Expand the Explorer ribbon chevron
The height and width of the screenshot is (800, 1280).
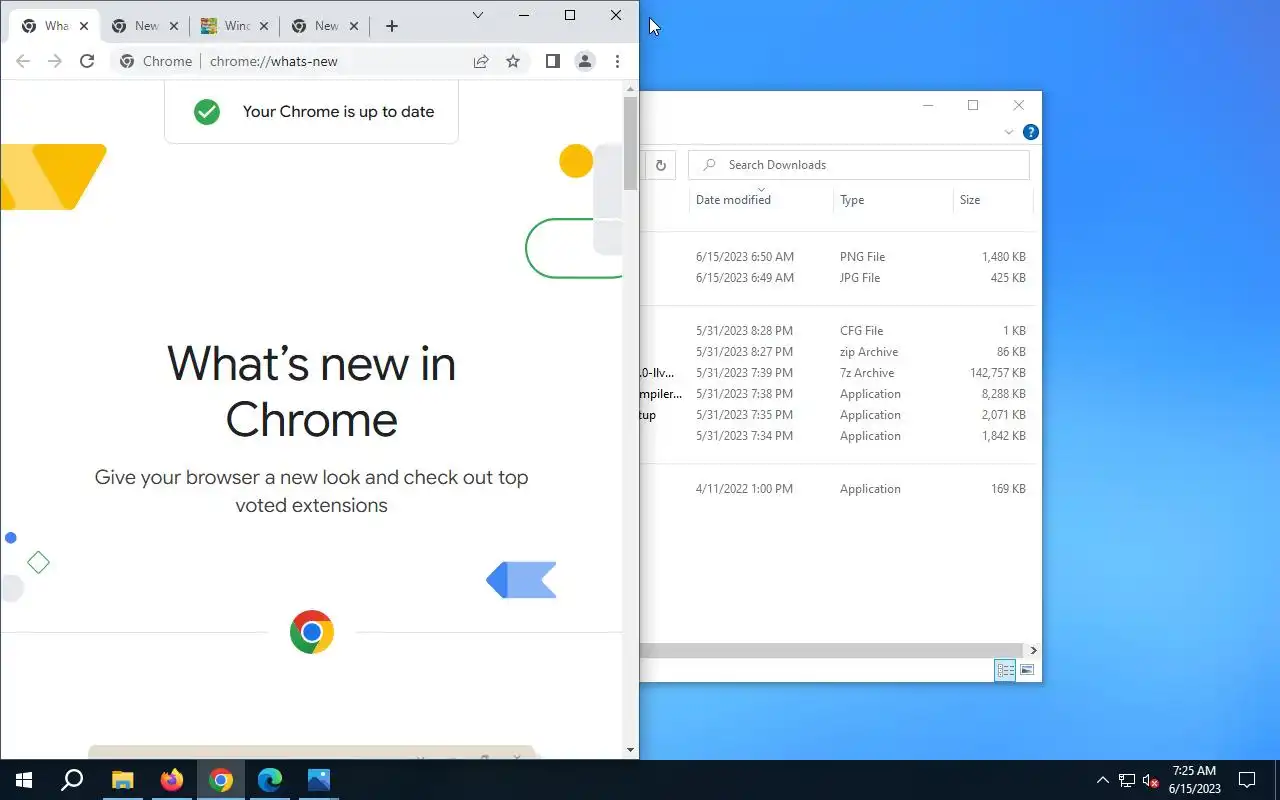(x=1009, y=132)
